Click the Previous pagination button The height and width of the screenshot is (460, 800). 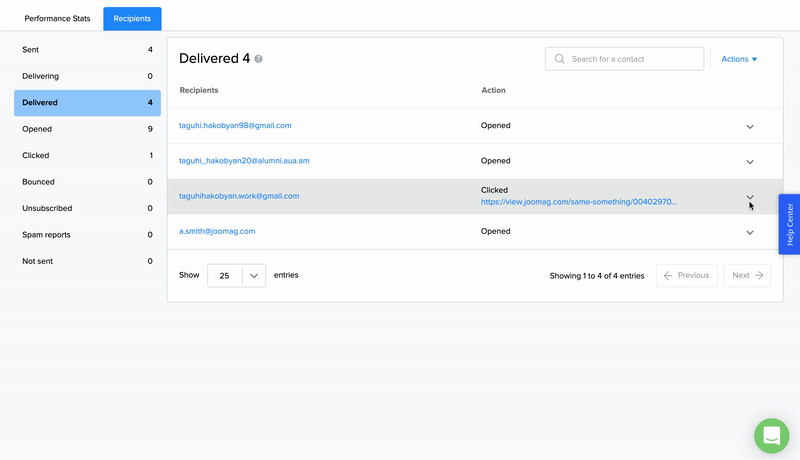pos(686,275)
